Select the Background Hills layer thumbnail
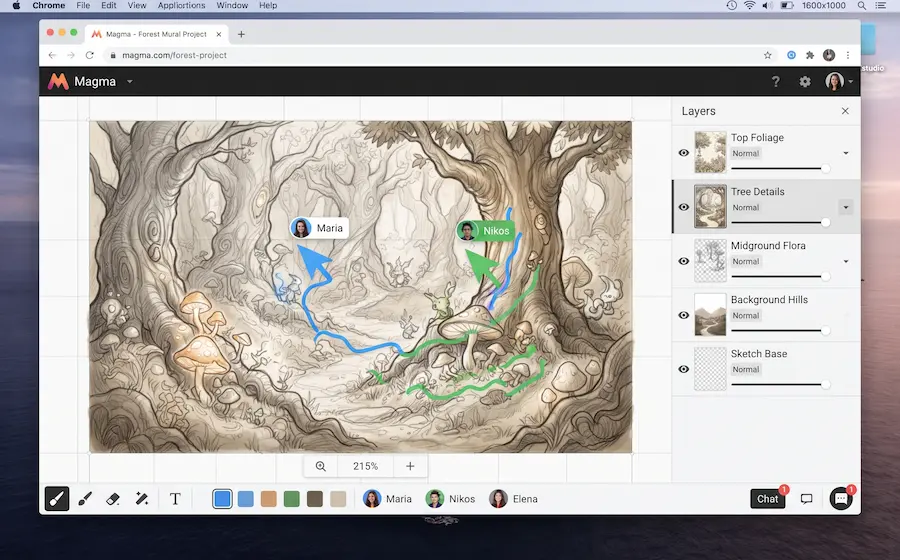Image resolution: width=900 pixels, height=560 pixels. coord(710,315)
